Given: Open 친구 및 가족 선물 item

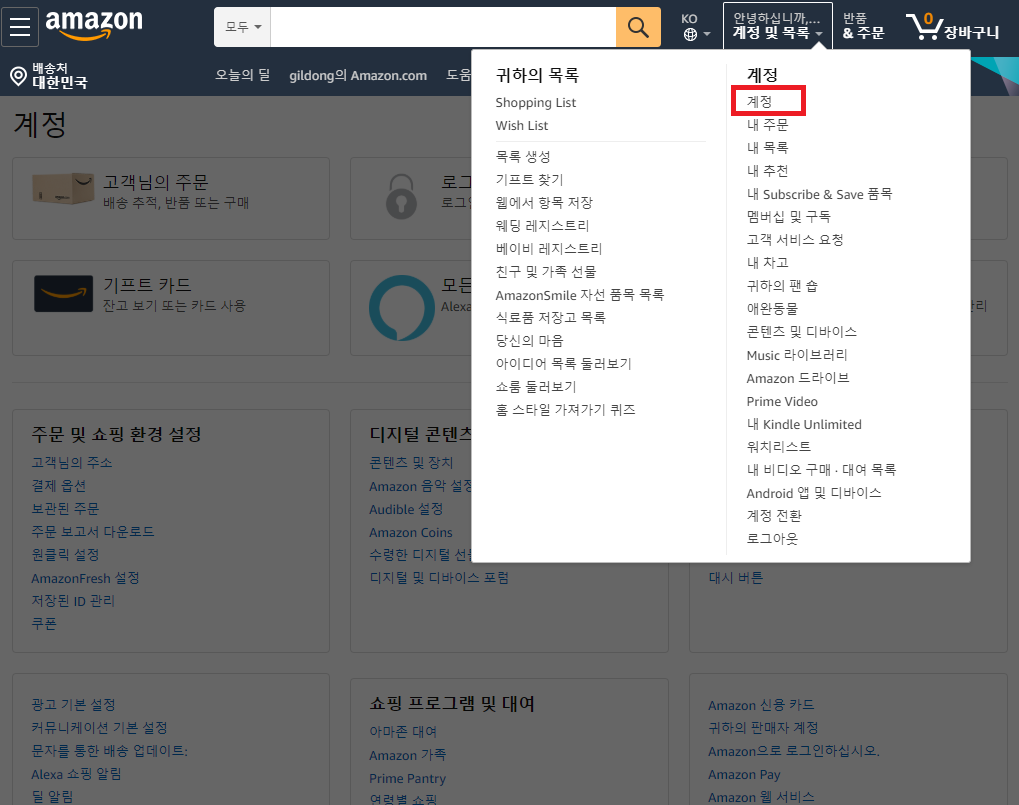Looking at the screenshot, I should click(x=545, y=272).
